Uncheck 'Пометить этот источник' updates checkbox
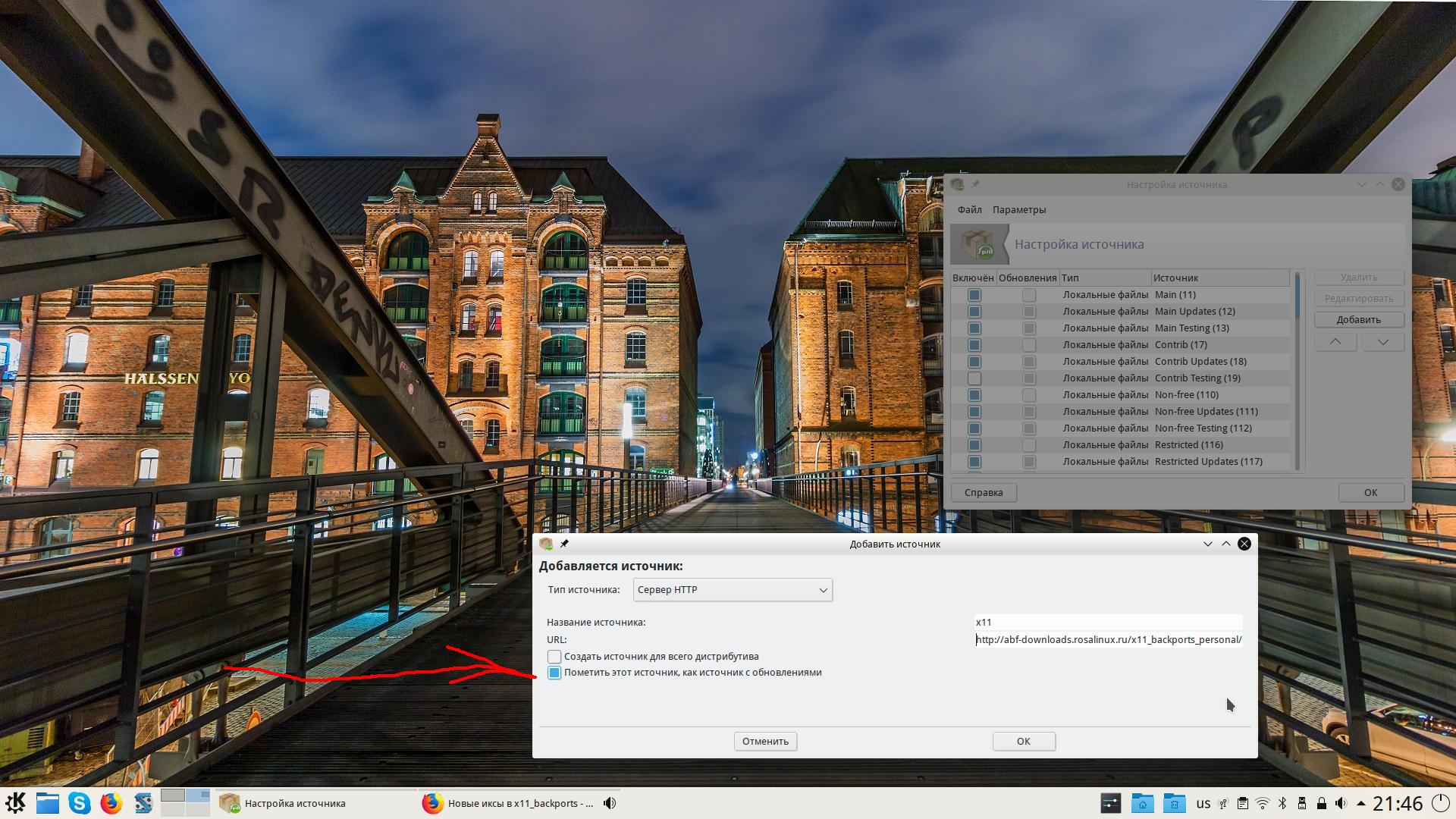This screenshot has width=1456, height=819. pos(554,673)
